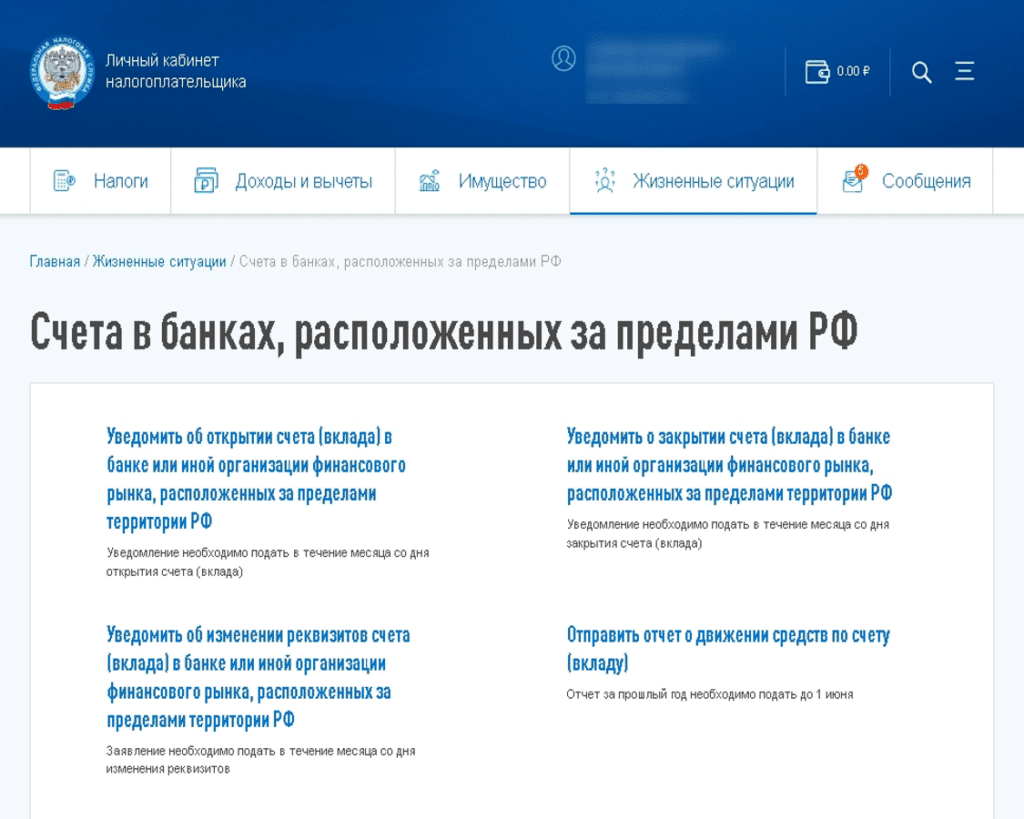Open site search with the magnifier icon
This screenshot has height=819, width=1024.
pos(919,72)
